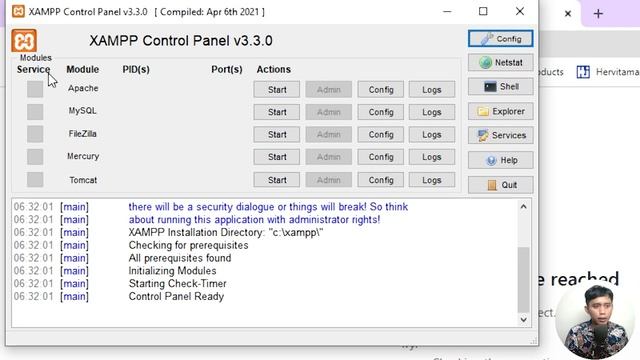The width and height of the screenshot is (640, 360).
Task: Click the log panel scrollbar thumb
Action: pyautogui.click(x=524, y=279)
